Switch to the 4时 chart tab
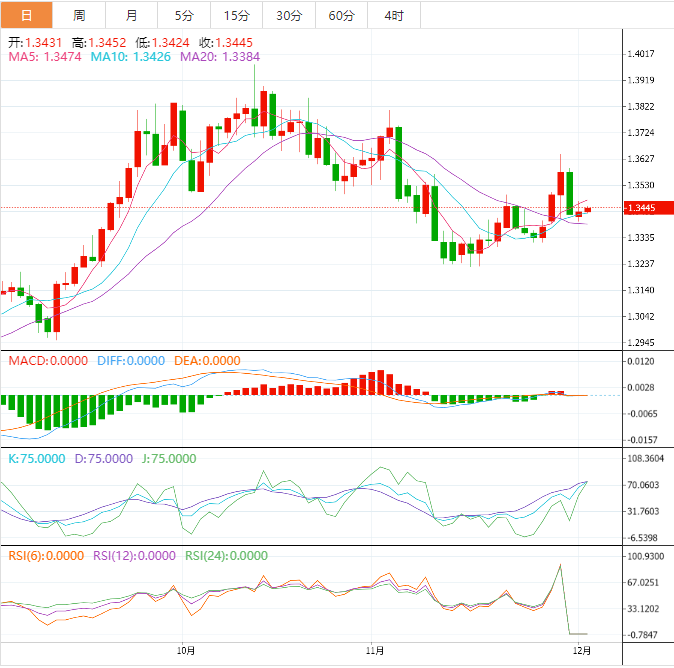Image resolution: width=674 pixels, height=668 pixels. click(x=394, y=15)
